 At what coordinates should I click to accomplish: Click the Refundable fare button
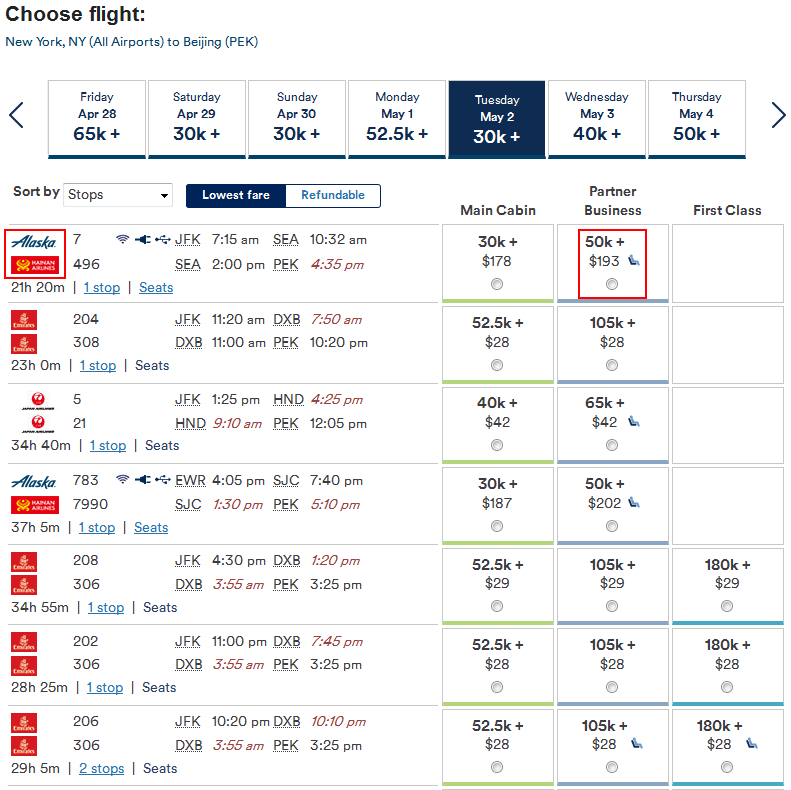click(x=333, y=195)
